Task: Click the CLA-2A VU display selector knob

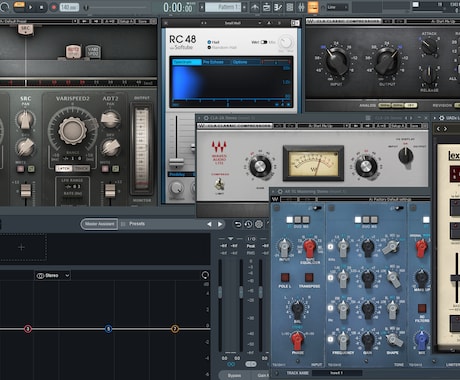Action: [406, 155]
